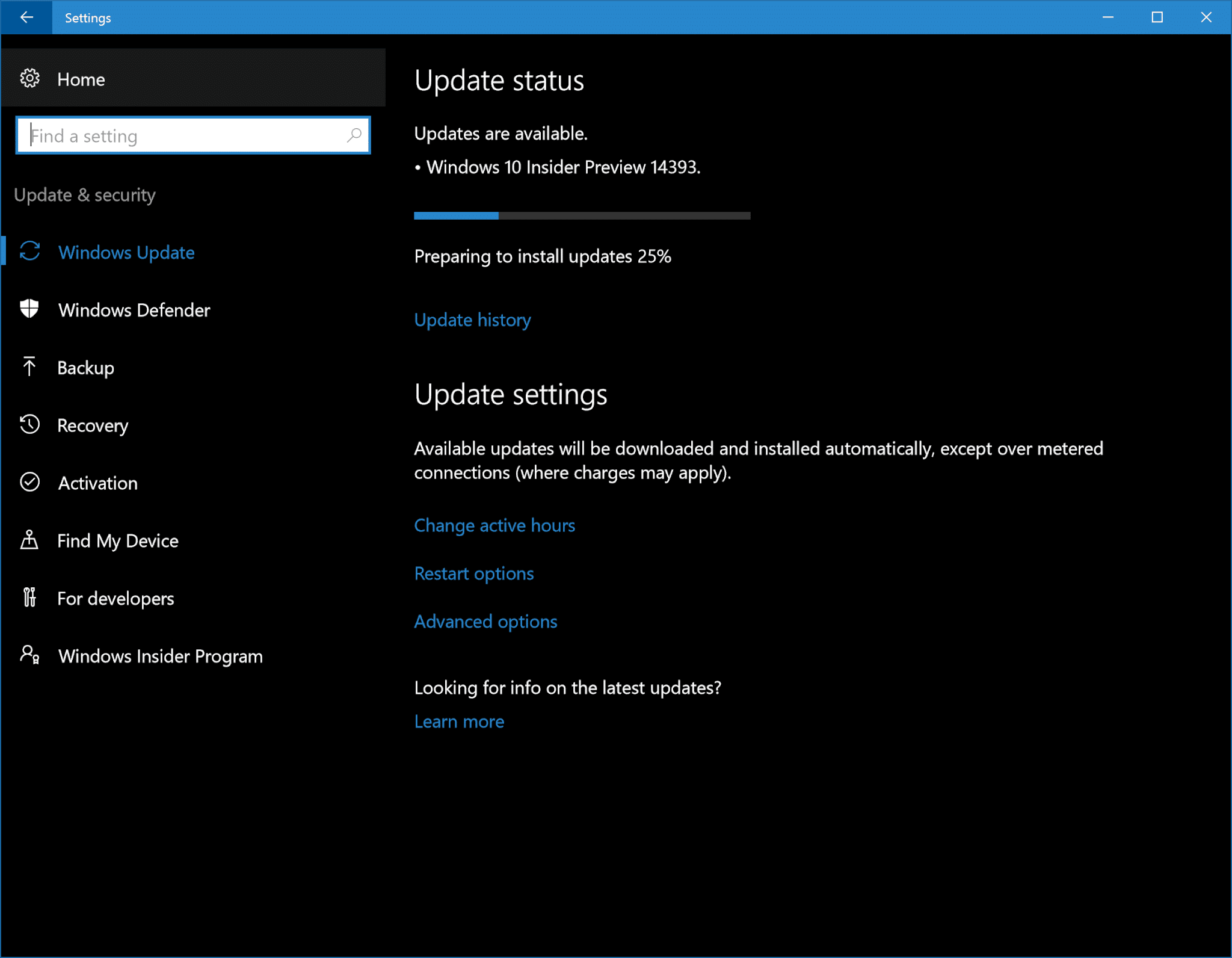Select the Windows Update refresh icon
Viewport: 1232px width, 958px height.
30,252
